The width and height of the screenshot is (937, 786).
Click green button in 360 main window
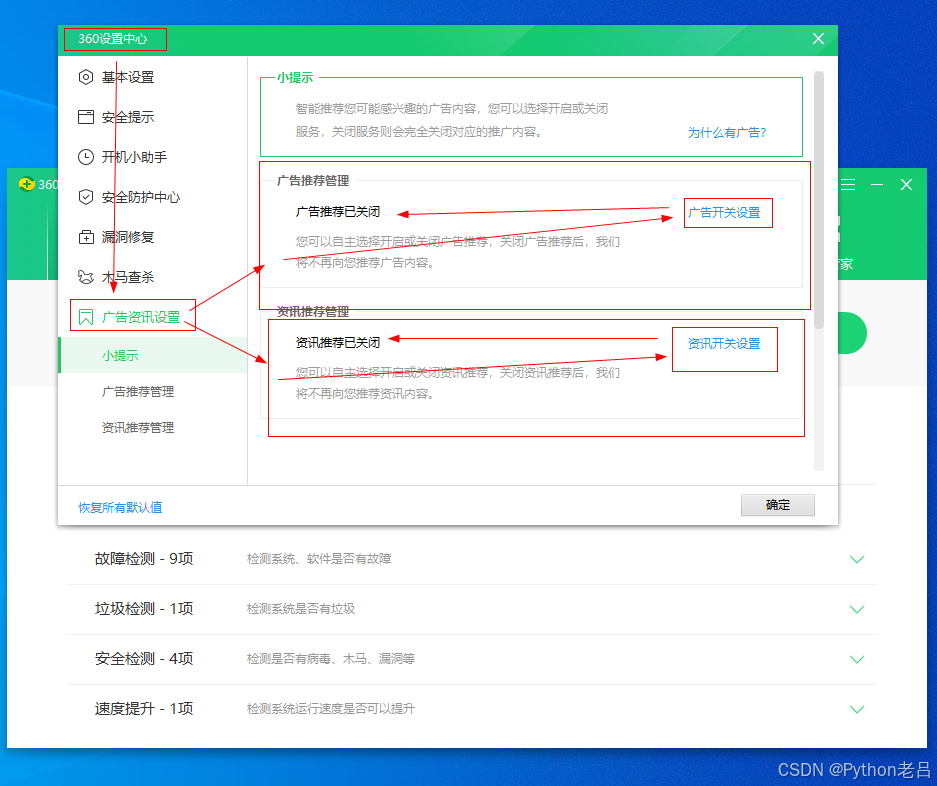pyautogui.click(x=853, y=333)
